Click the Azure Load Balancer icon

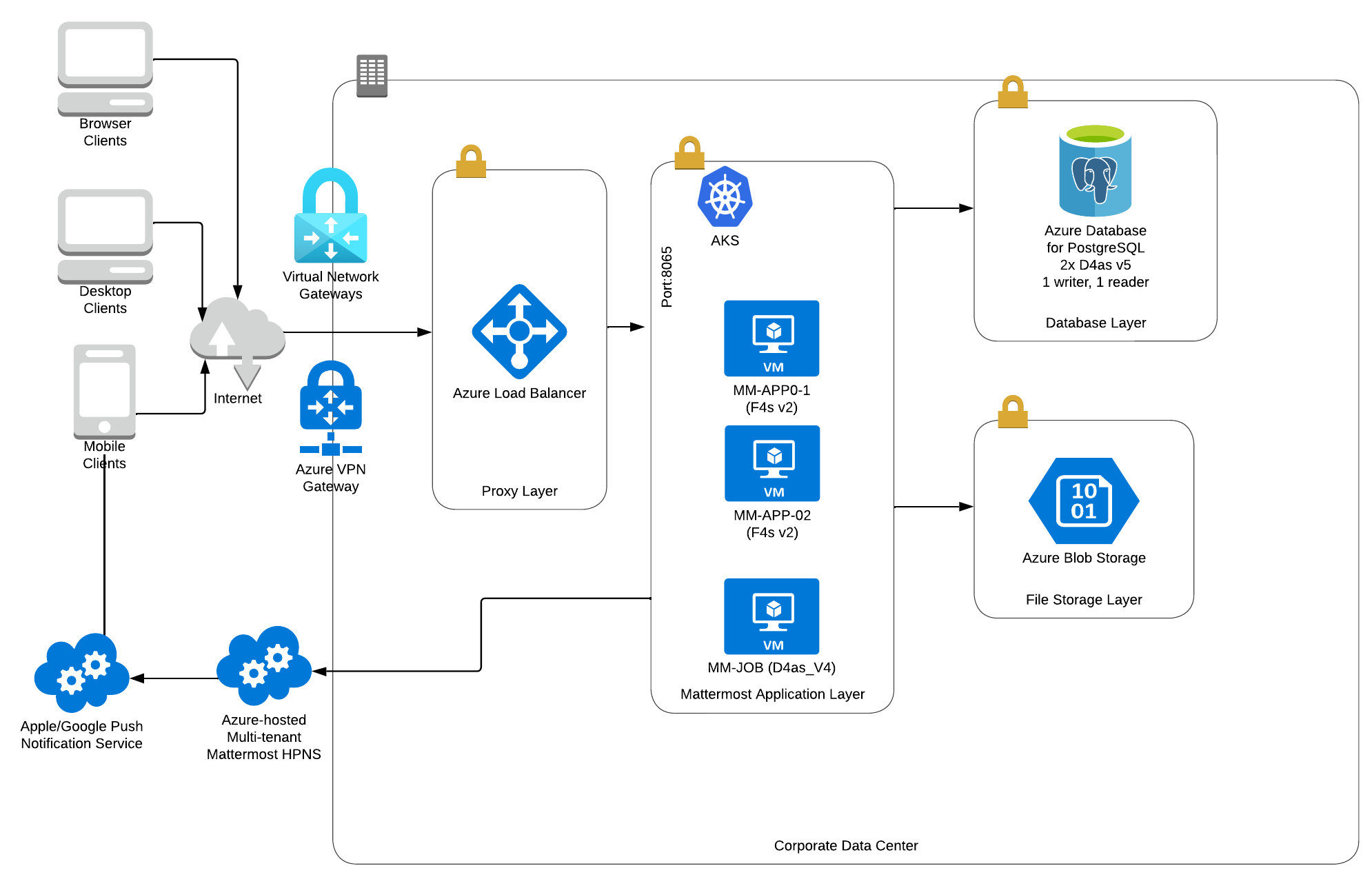point(519,332)
